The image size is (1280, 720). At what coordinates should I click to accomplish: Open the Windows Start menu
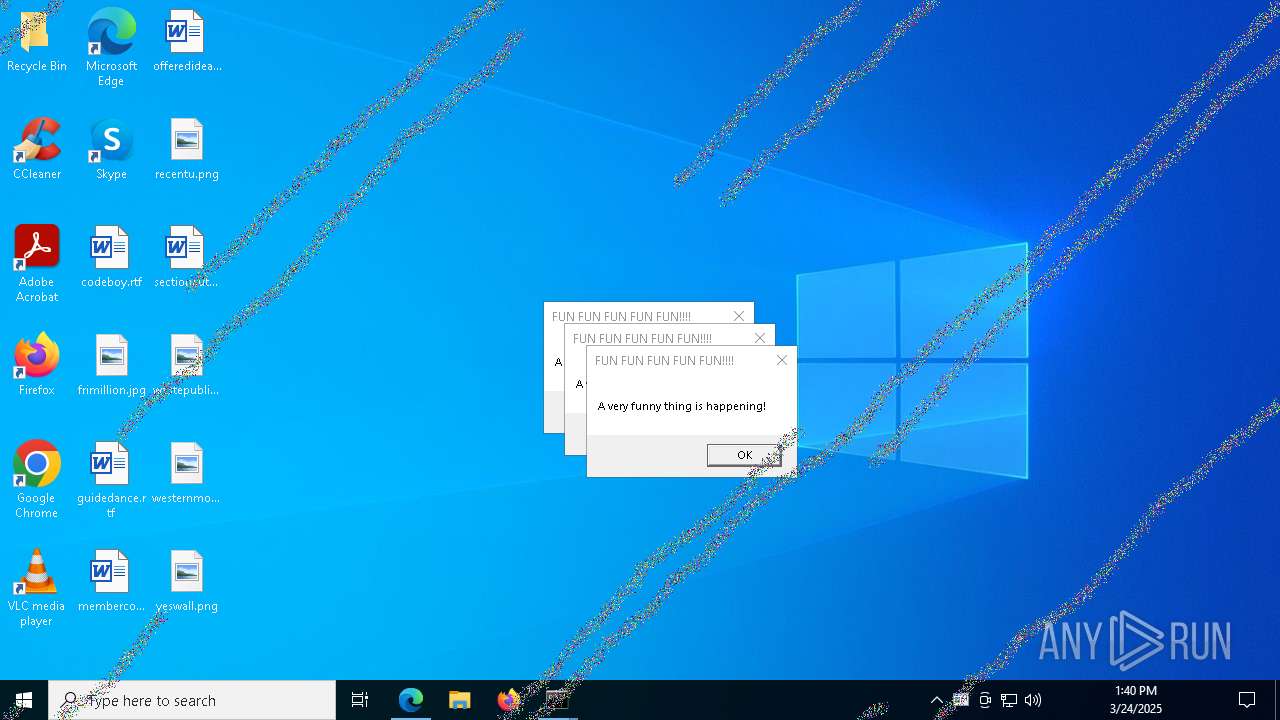pos(24,700)
